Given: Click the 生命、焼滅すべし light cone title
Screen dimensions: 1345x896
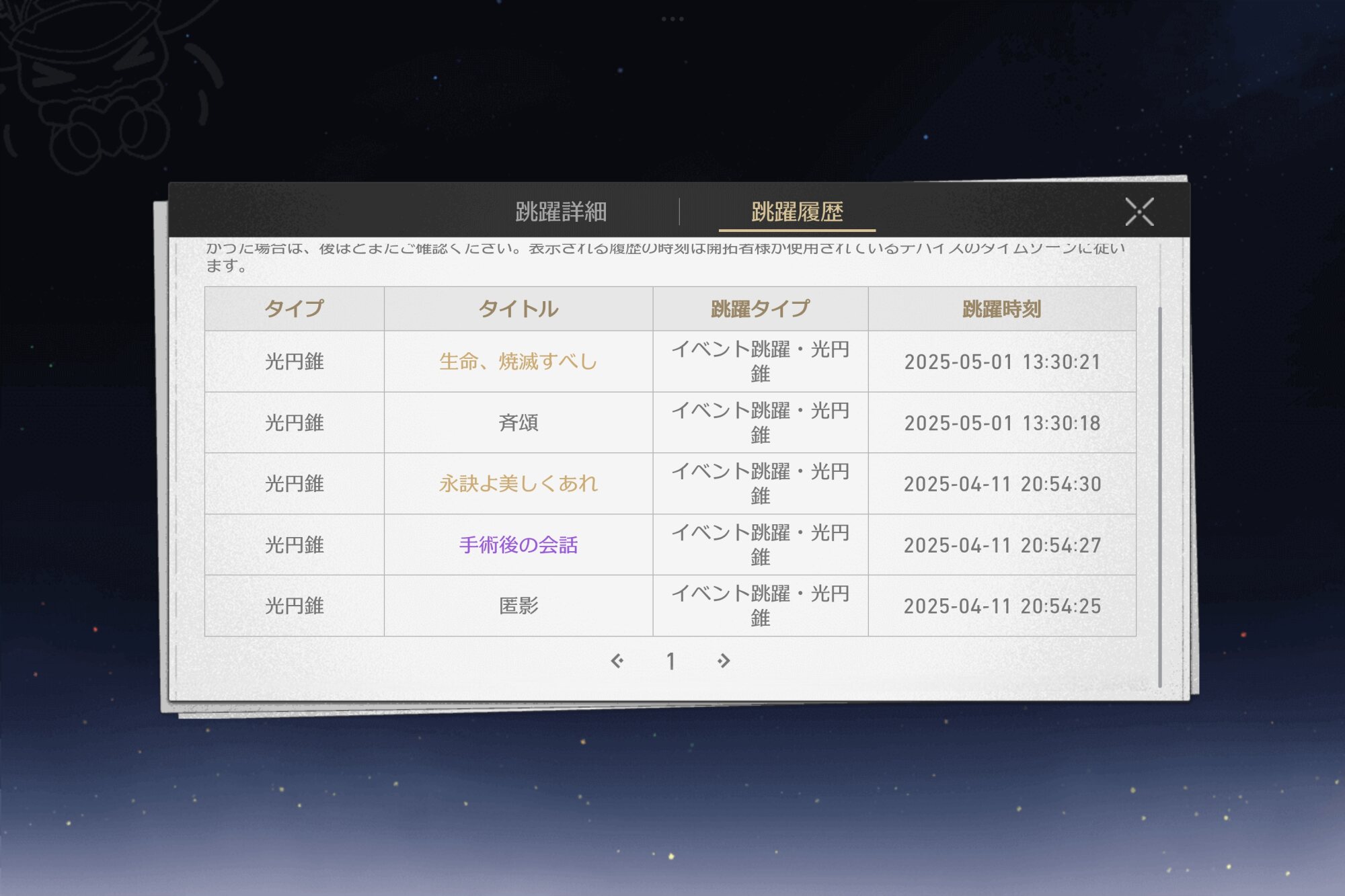Looking at the screenshot, I should tap(518, 362).
